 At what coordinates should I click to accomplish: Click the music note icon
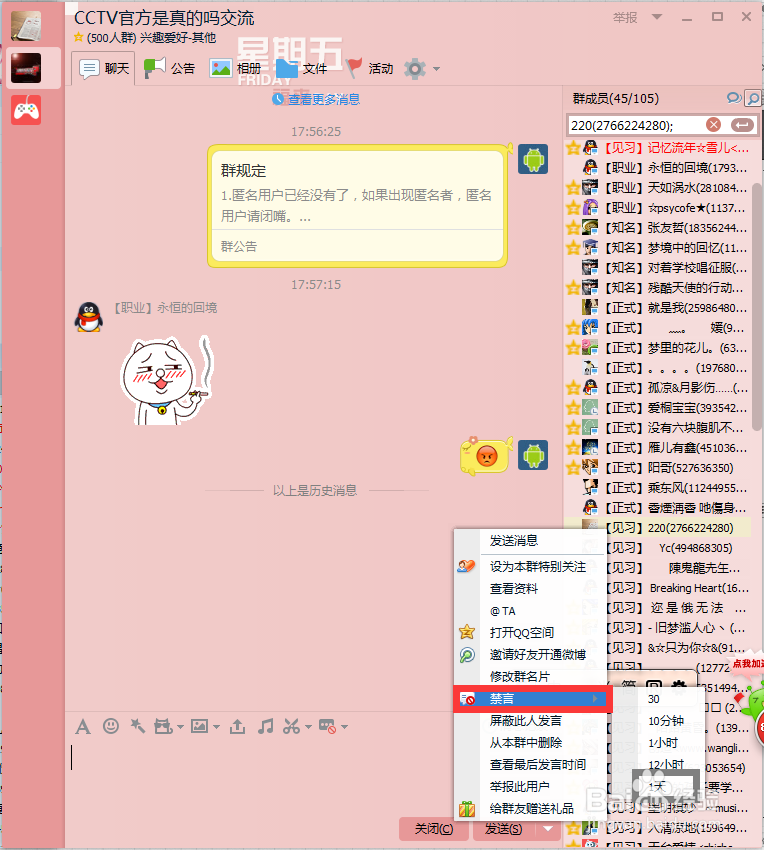click(x=265, y=726)
